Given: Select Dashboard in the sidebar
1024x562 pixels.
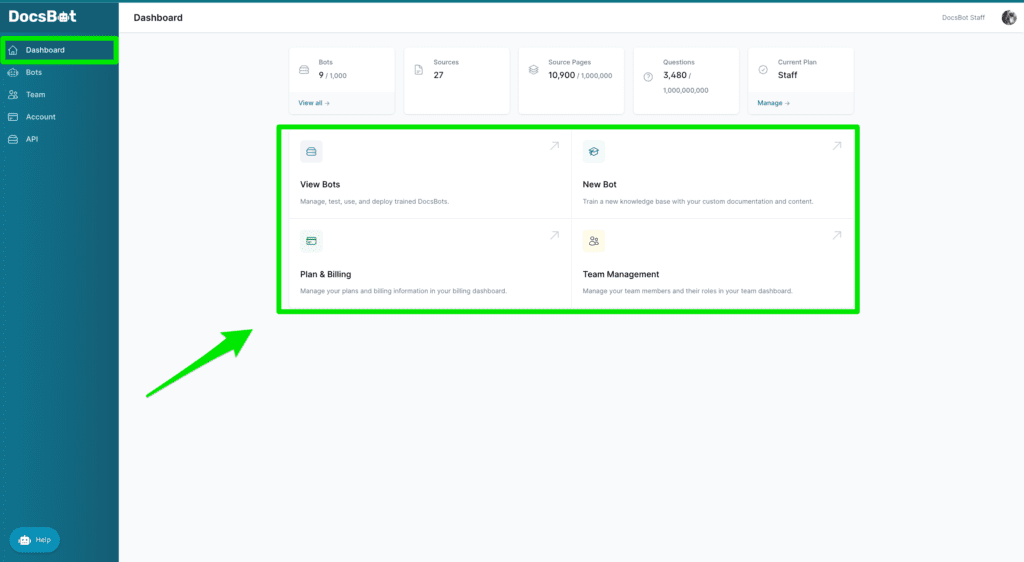Looking at the screenshot, I should click(x=45, y=50).
